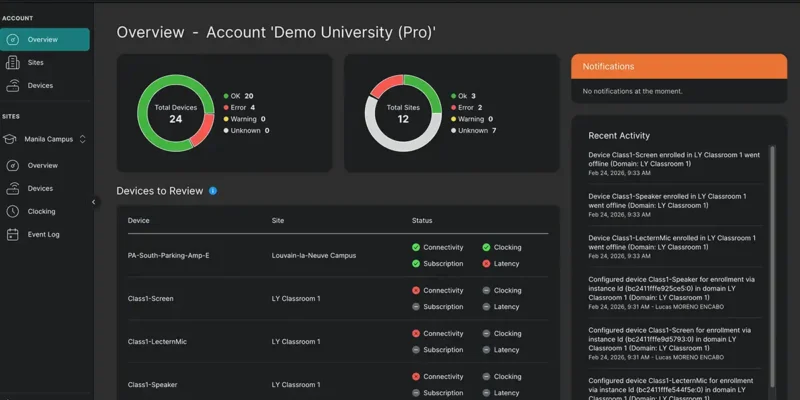Click the red Error segment of devices chart
800x400 pixels.
pos(204,130)
